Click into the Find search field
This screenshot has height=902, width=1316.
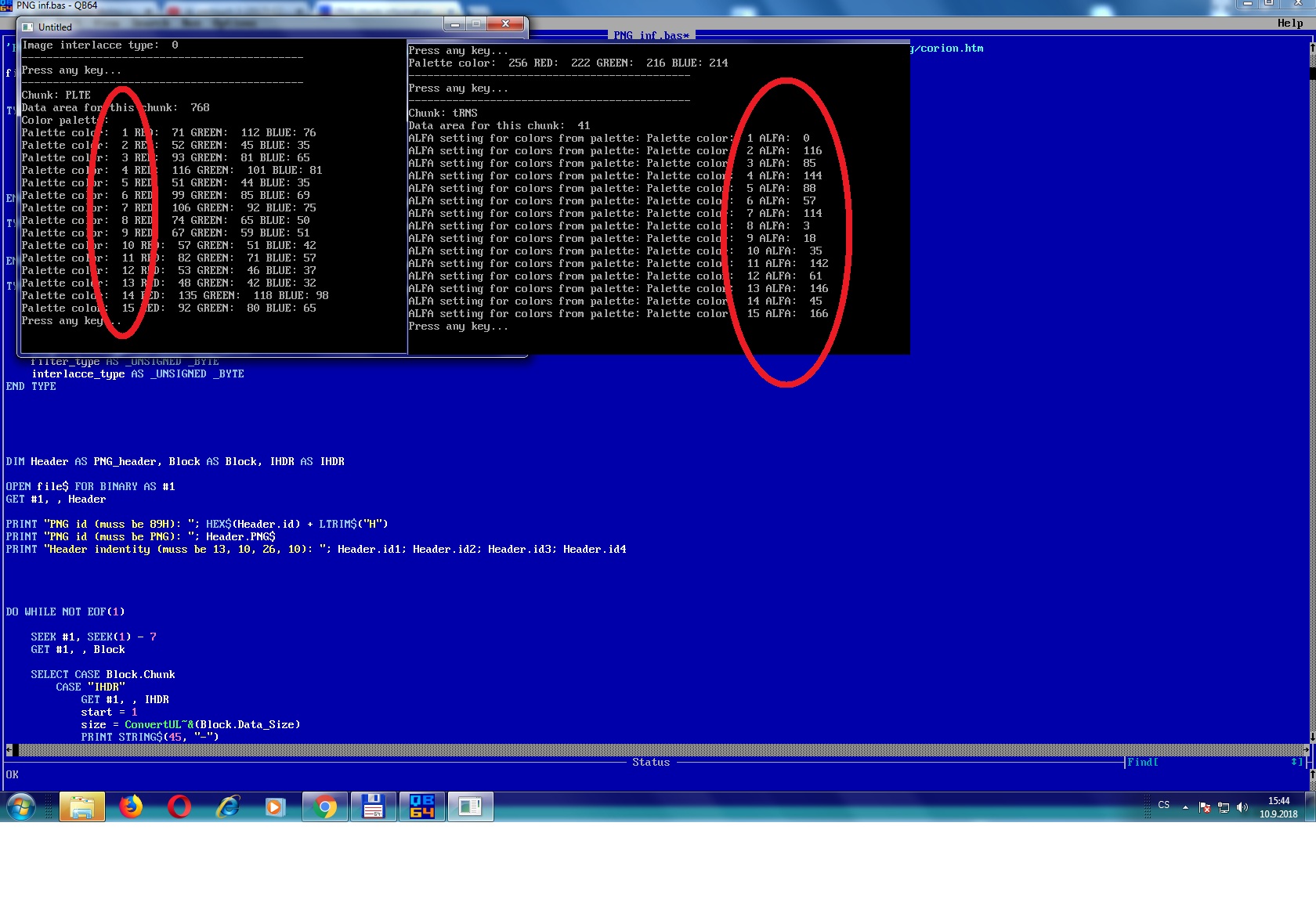(1222, 762)
